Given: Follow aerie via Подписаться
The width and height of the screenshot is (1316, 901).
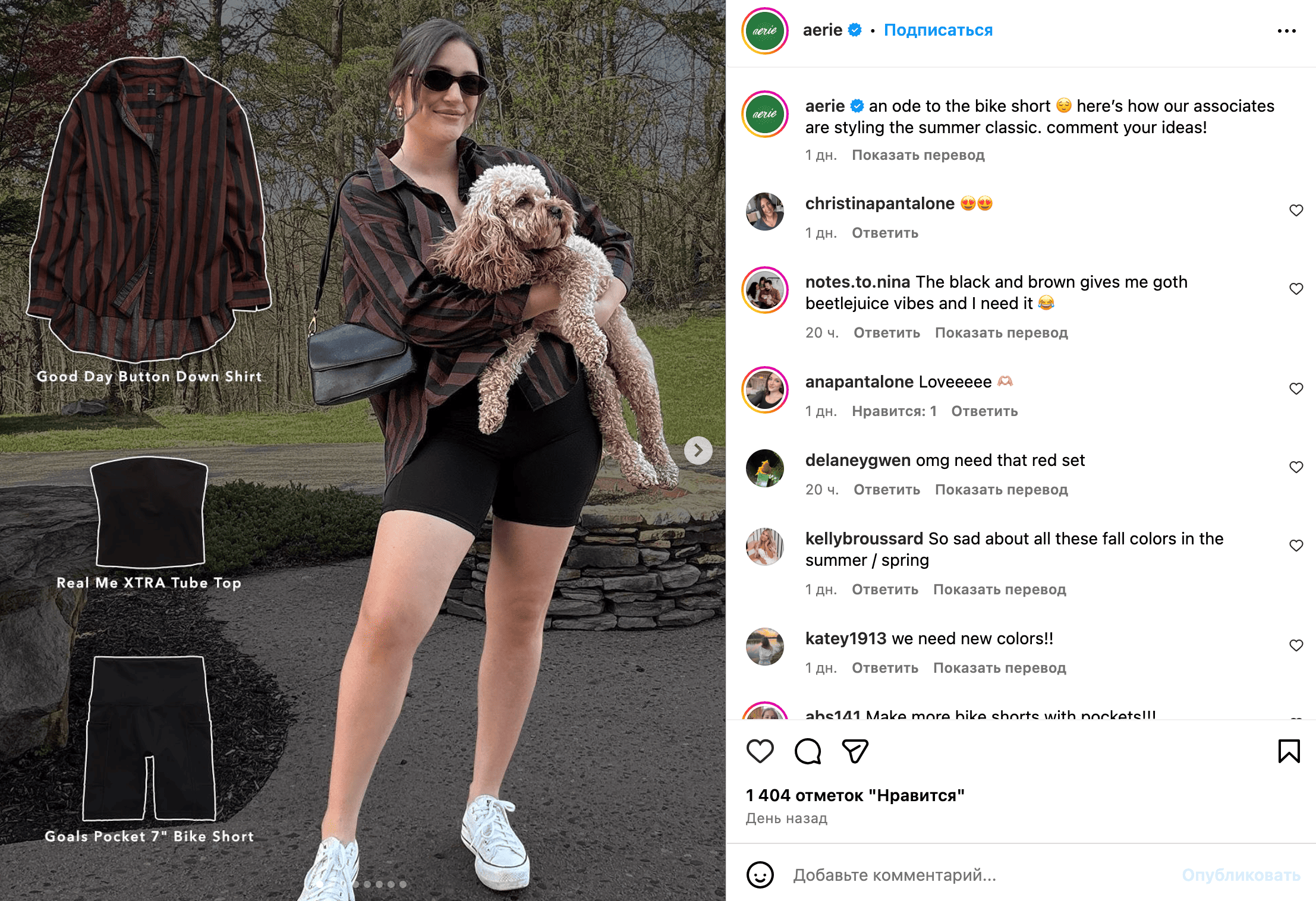Looking at the screenshot, I should tap(938, 30).
